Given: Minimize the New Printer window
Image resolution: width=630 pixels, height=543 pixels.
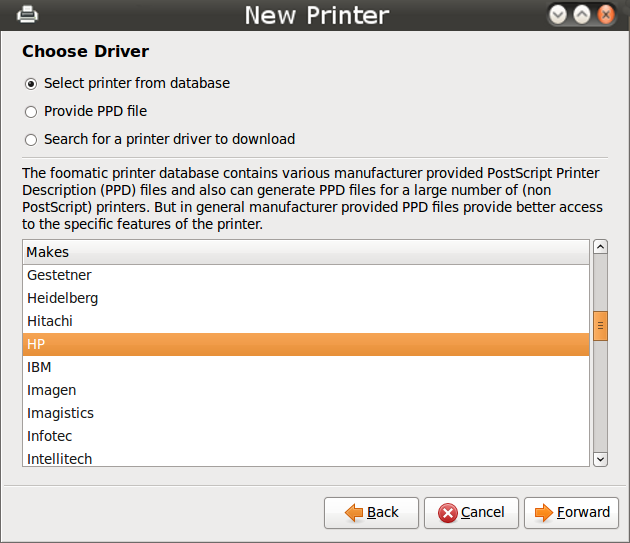Looking at the screenshot, I should (558, 15).
